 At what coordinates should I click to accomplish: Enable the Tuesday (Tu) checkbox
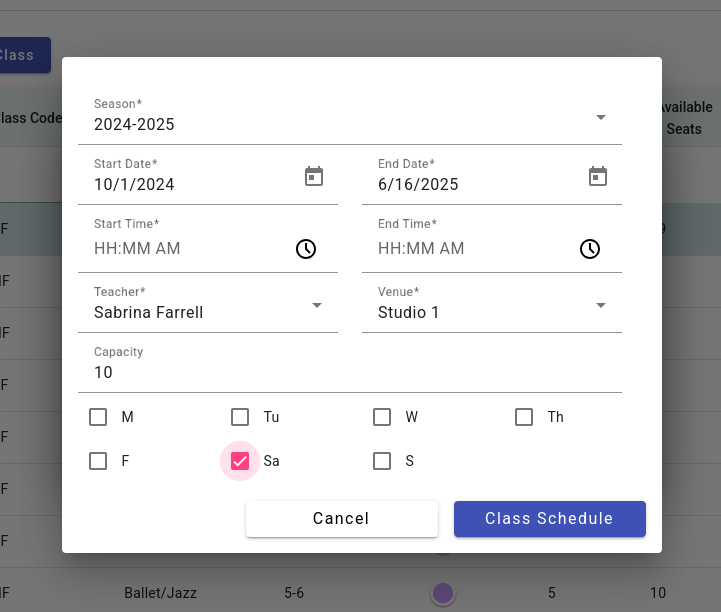coord(240,417)
